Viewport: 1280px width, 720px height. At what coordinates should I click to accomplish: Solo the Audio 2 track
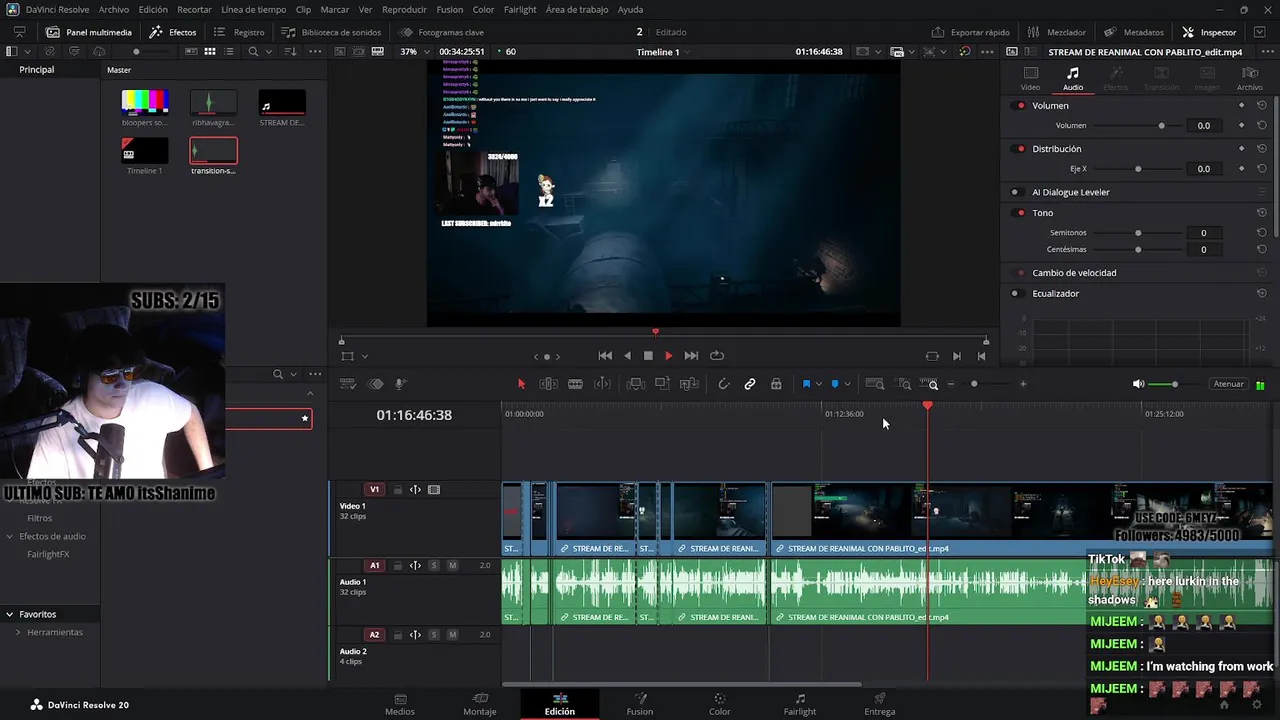tap(434, 635)
